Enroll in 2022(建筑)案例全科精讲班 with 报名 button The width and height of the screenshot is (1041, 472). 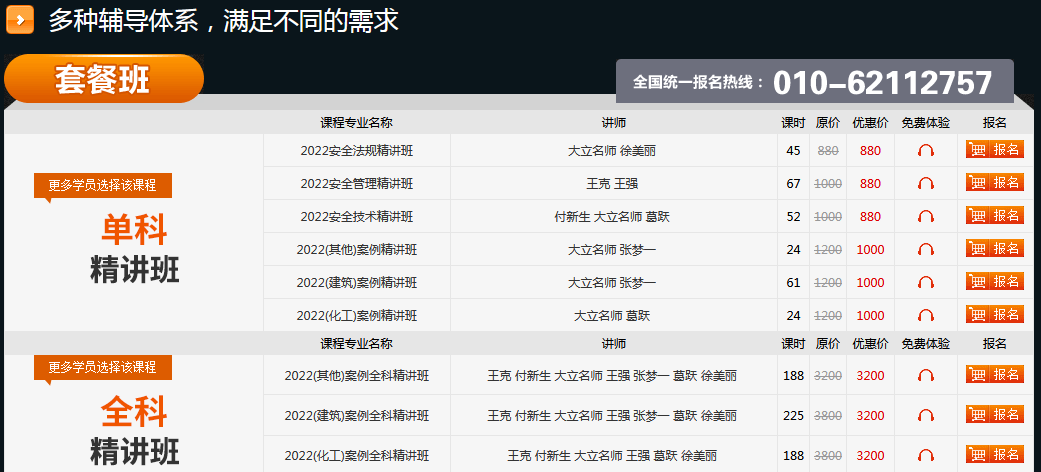(995, 414)
